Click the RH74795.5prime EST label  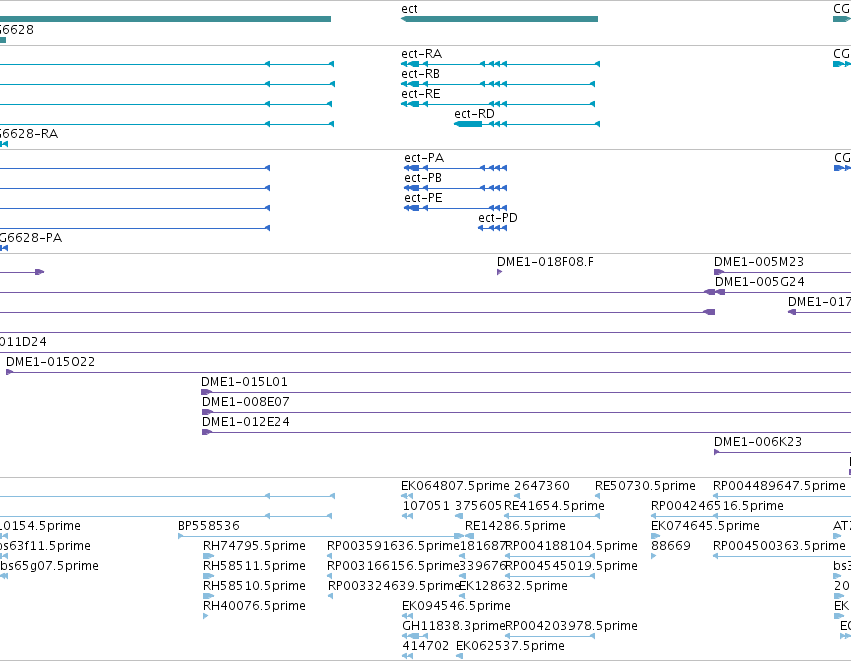point(254,546)
